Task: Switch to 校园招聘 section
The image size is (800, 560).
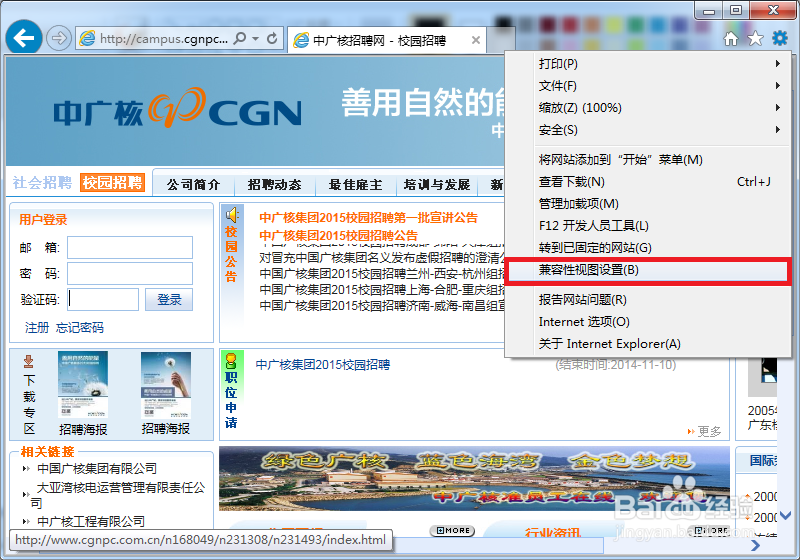Action: [x=112, y=183]
